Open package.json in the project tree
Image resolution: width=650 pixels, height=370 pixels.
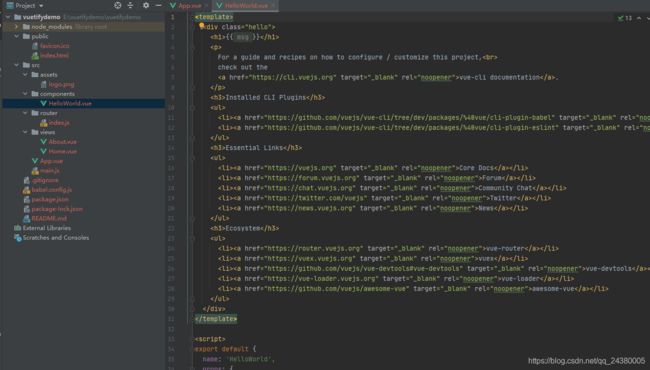click(50, 199)
